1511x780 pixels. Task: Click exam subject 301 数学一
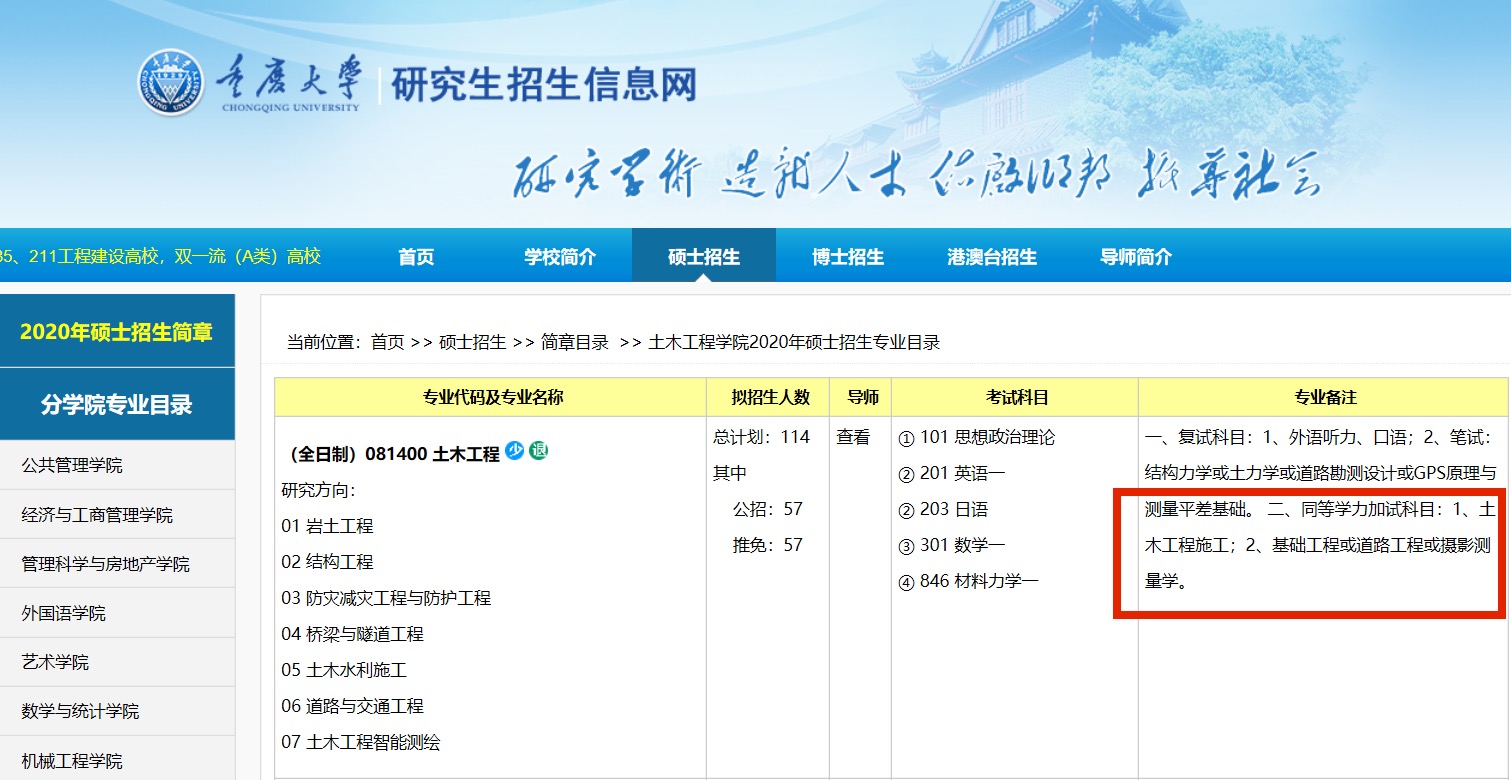pyautogui.click(x=951, y=545)
